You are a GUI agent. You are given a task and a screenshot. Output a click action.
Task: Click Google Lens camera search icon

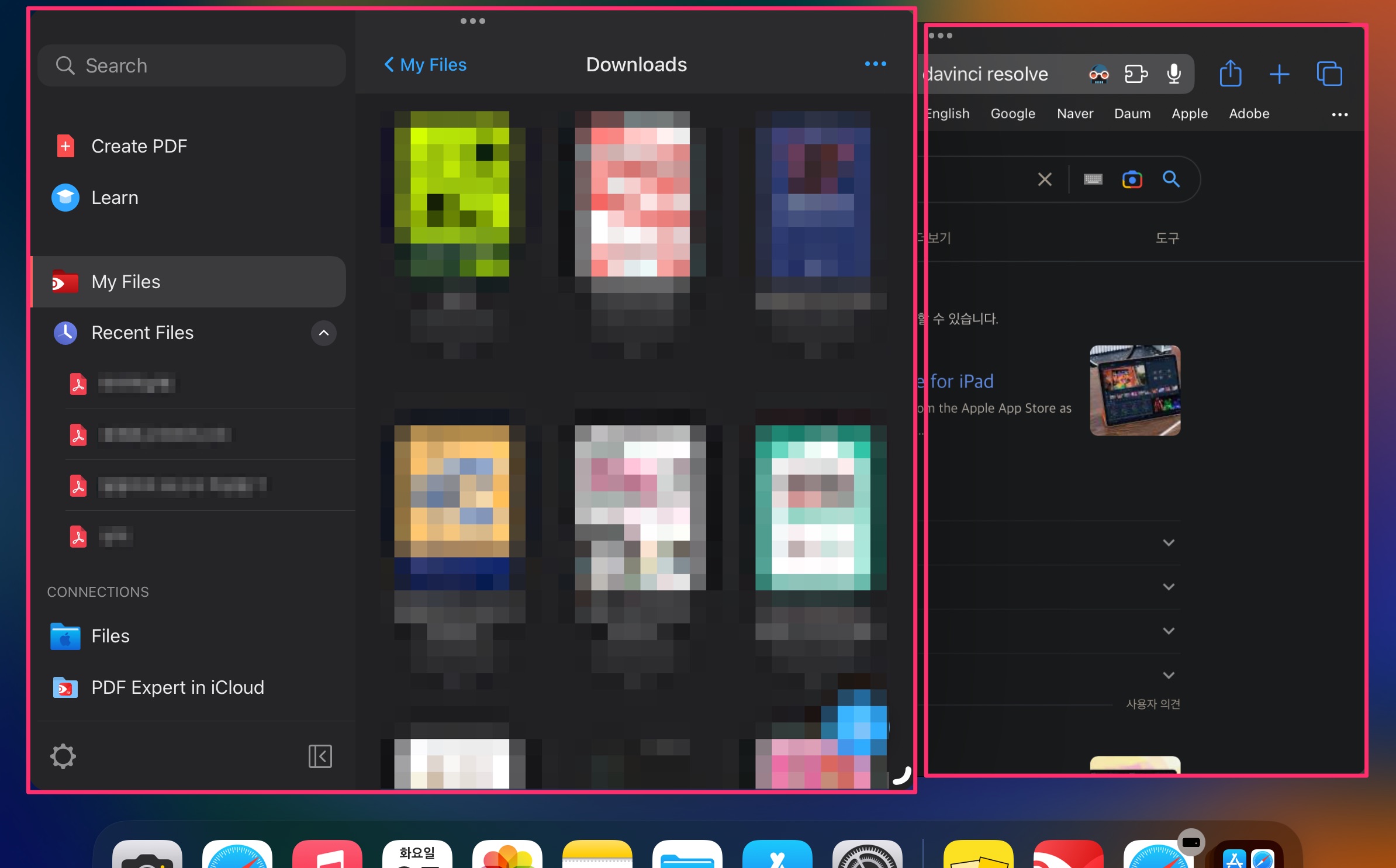[x=1132, y=179]
